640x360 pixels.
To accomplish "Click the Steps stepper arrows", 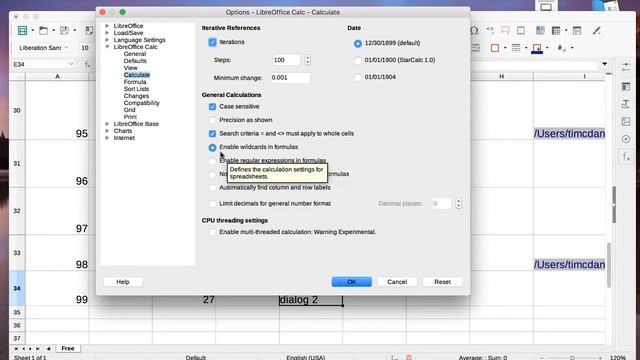I will 307,60.
